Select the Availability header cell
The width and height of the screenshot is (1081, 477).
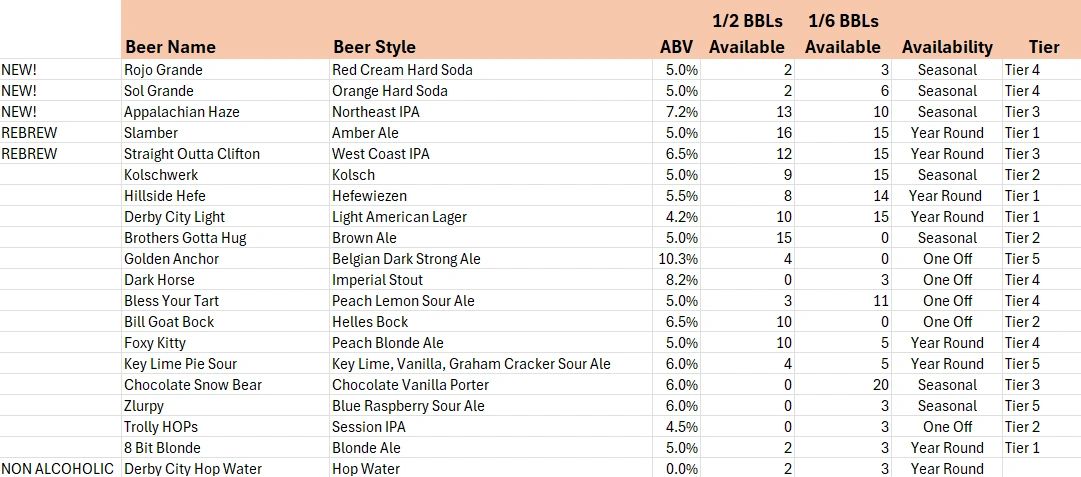(x=947, y=30)
